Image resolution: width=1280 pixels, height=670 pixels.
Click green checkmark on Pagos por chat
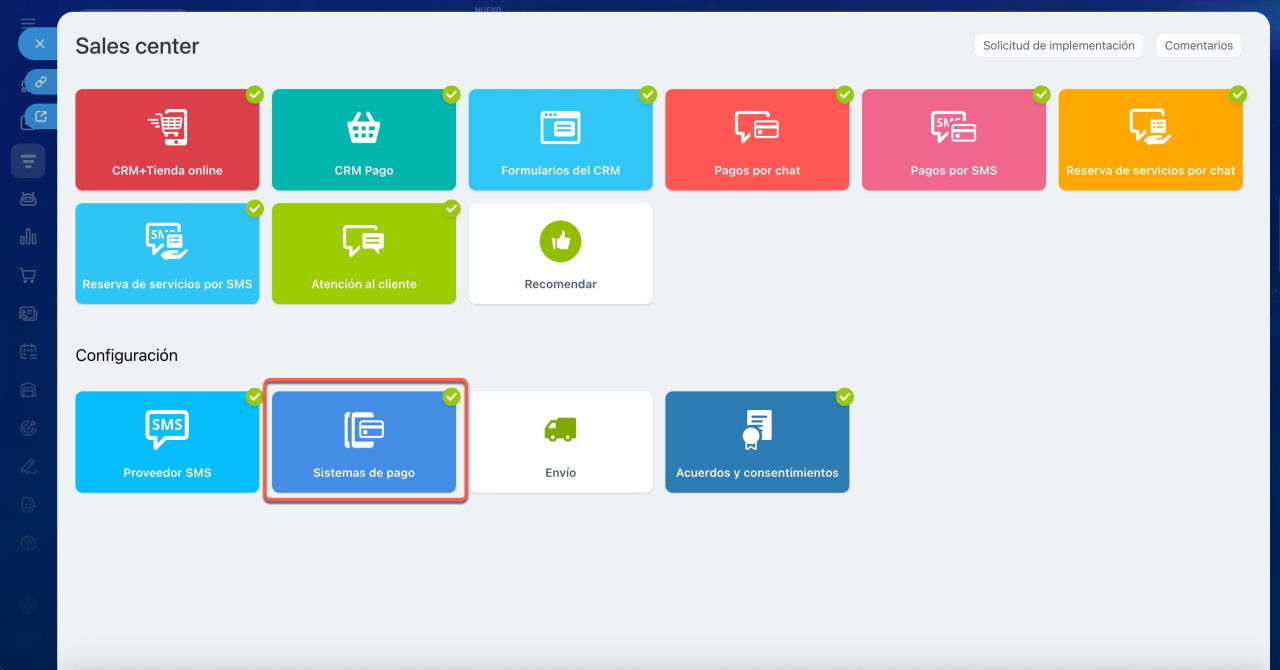845,94
